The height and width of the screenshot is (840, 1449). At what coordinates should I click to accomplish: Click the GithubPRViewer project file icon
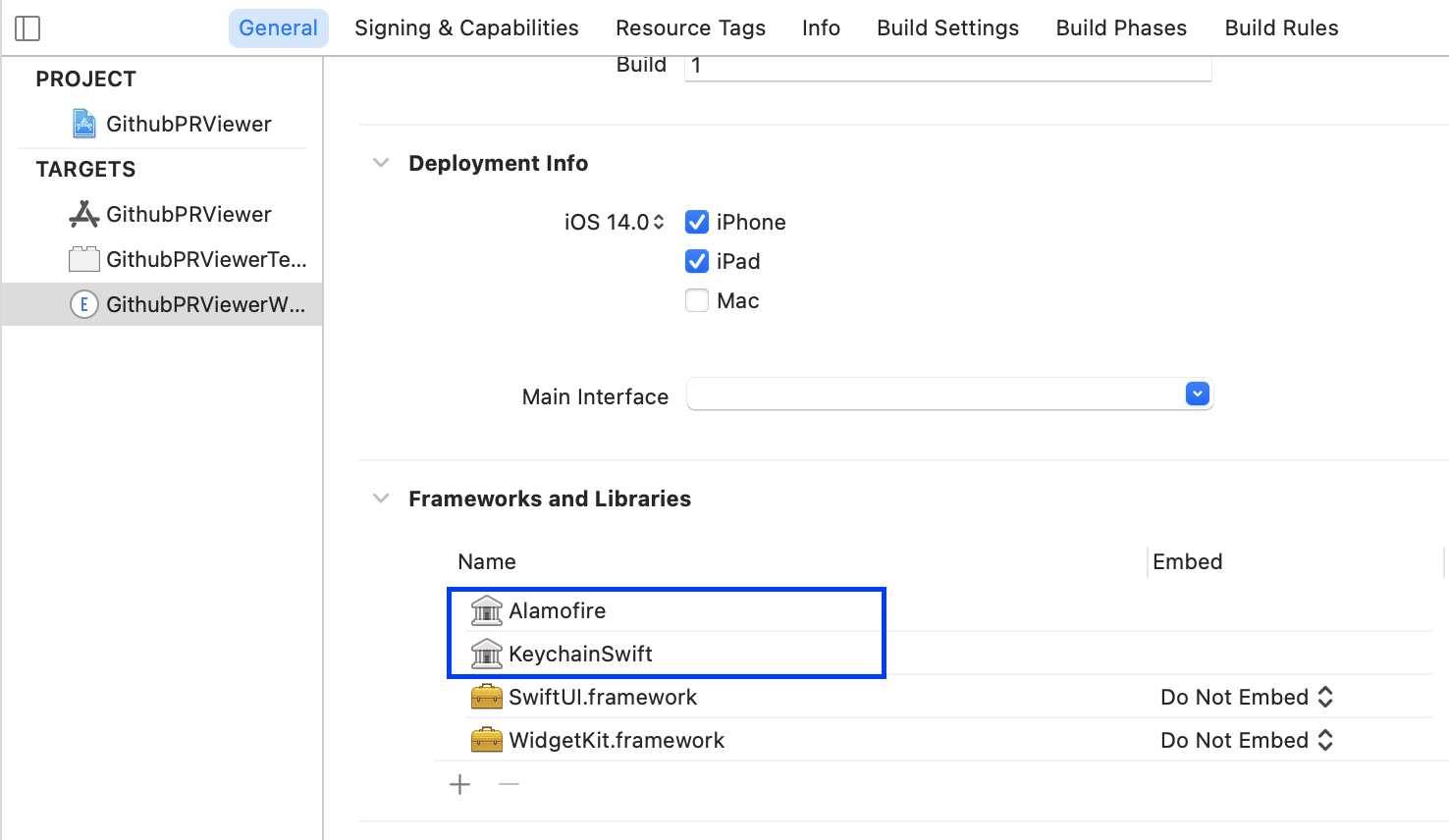(84, 124)
